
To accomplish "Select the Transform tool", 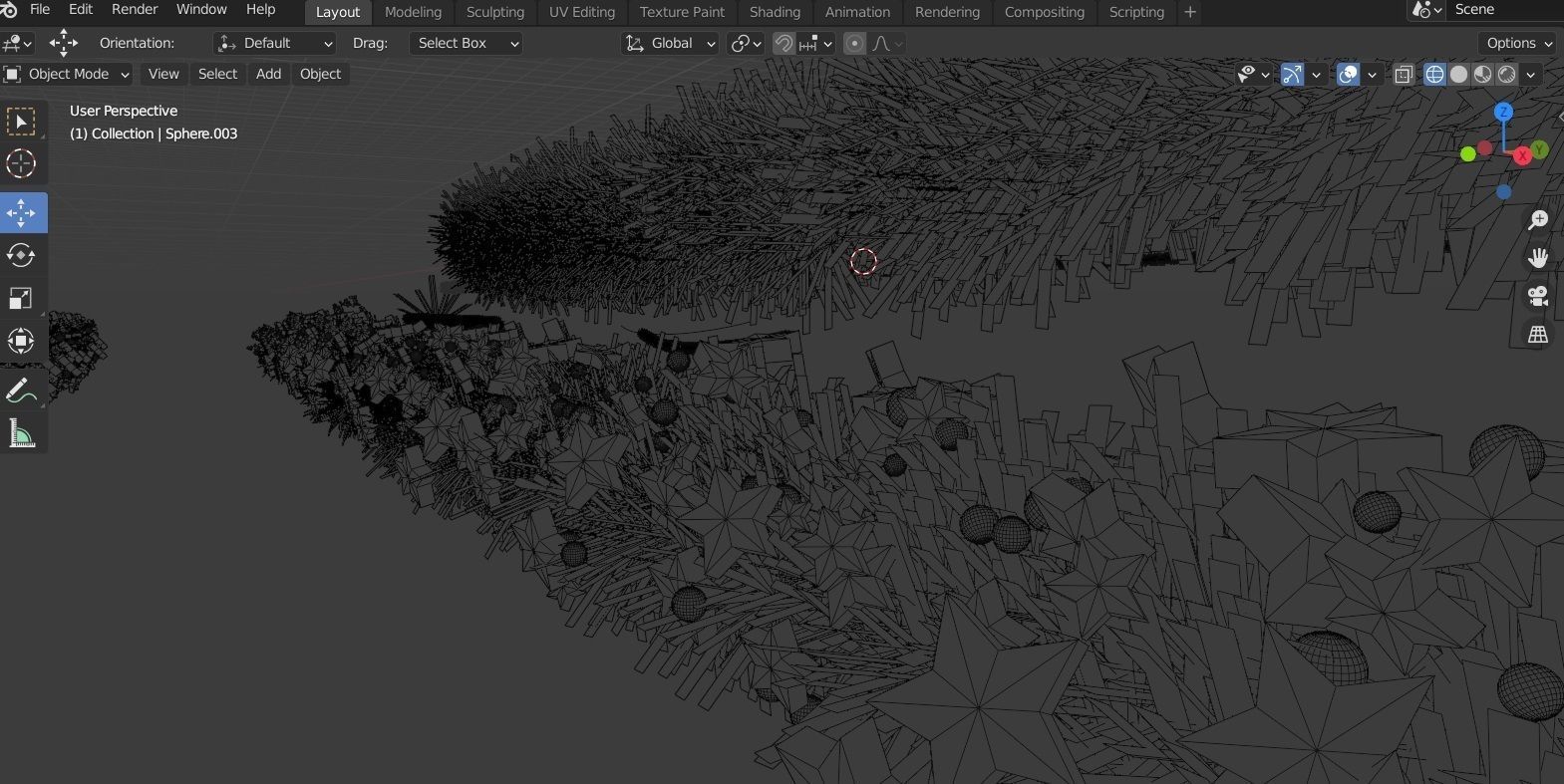I will 21,342.
